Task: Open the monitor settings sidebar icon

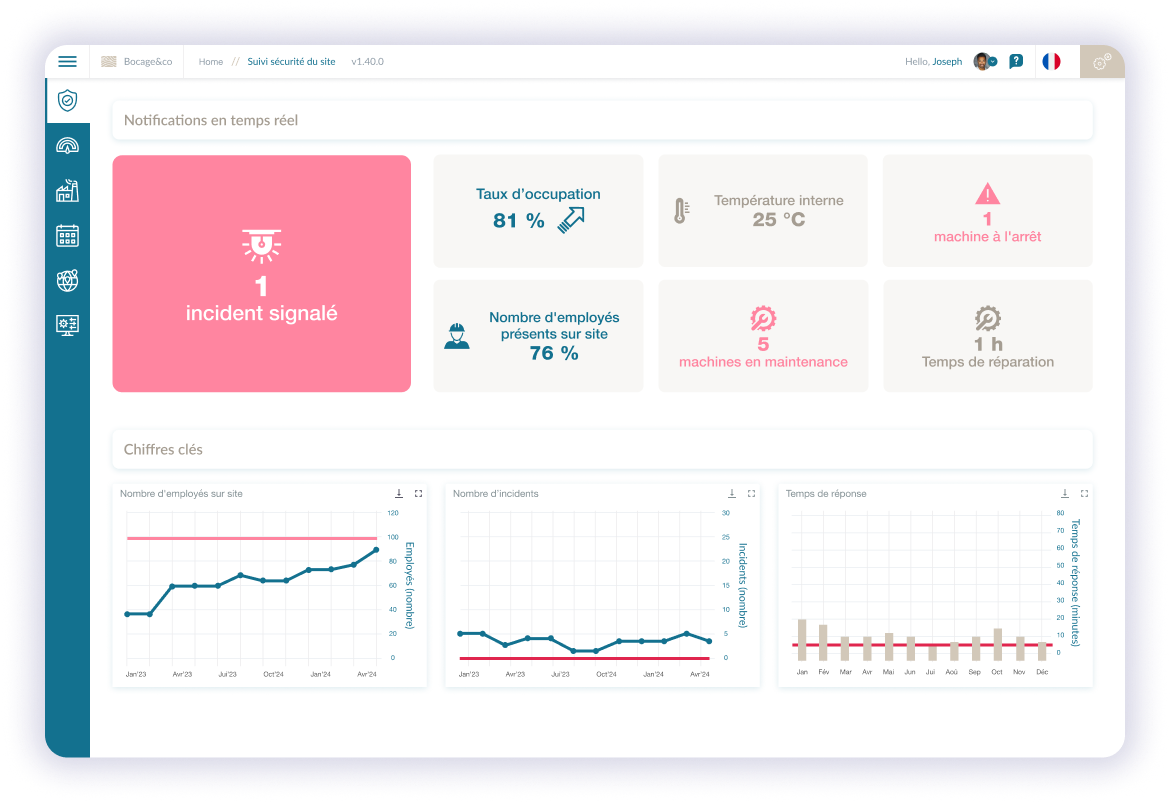Action: pos(67,325)
